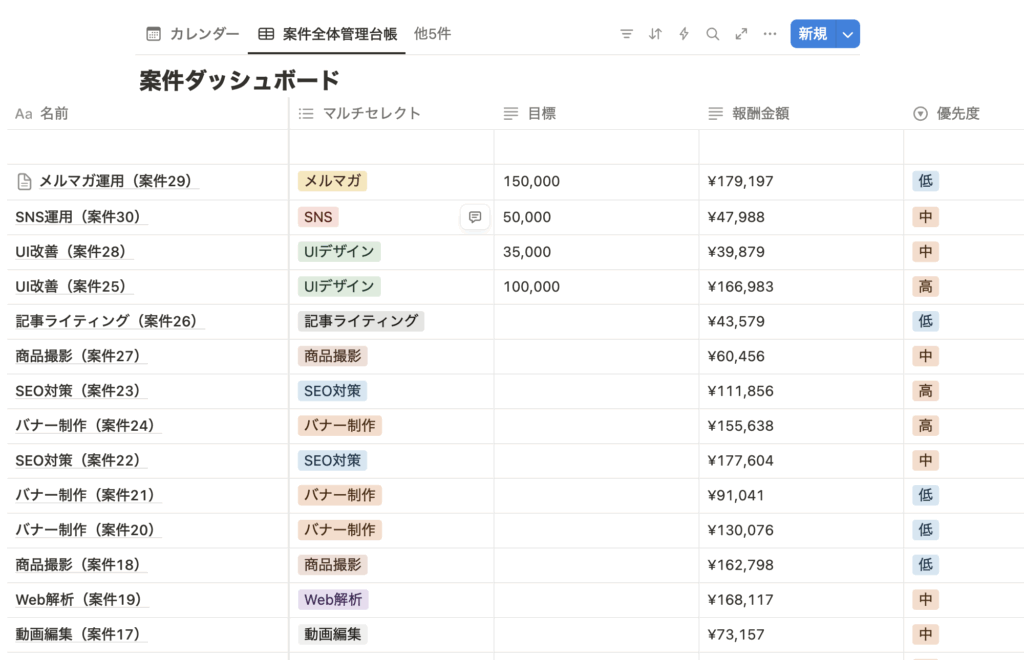Click the search magnifier icon
Viewport: 1024px width, 660px height.
pyautogui.click(x=713, y=34)
